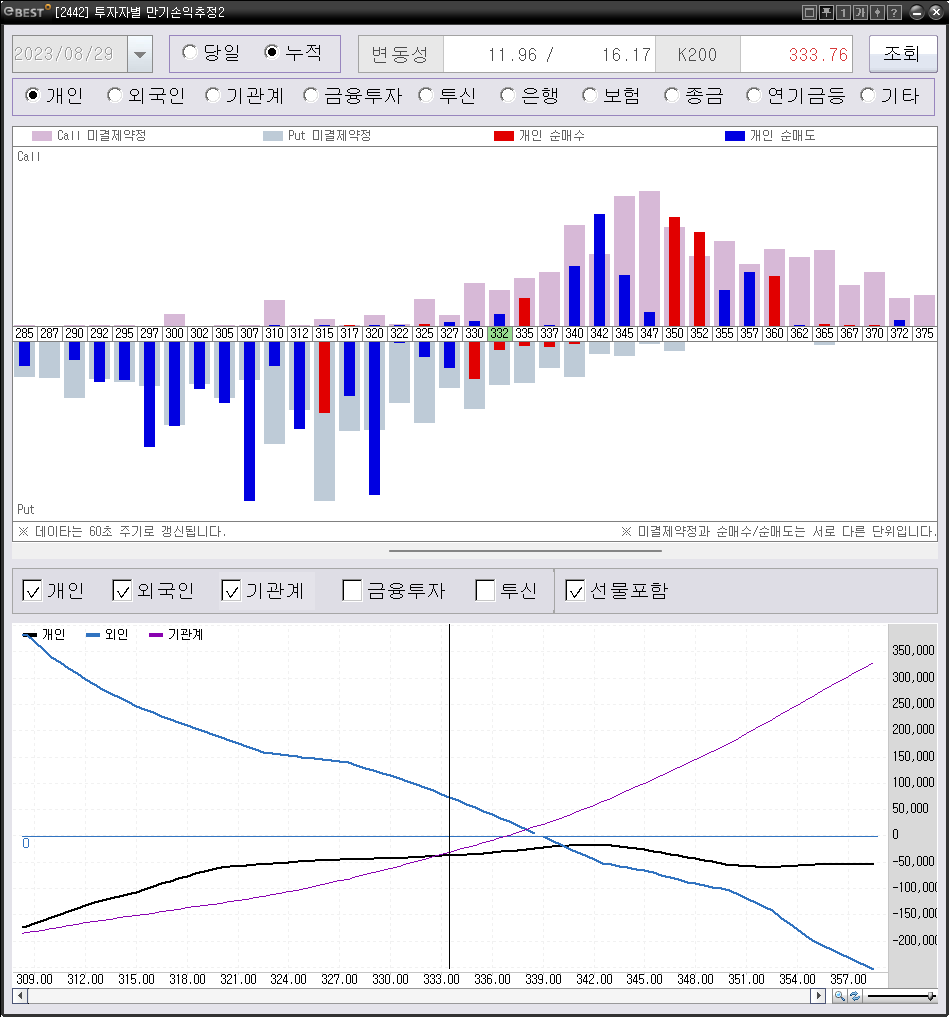The image size is (949, 1017).
Task: Select the 기타 radio button
Action: (868, 95)
